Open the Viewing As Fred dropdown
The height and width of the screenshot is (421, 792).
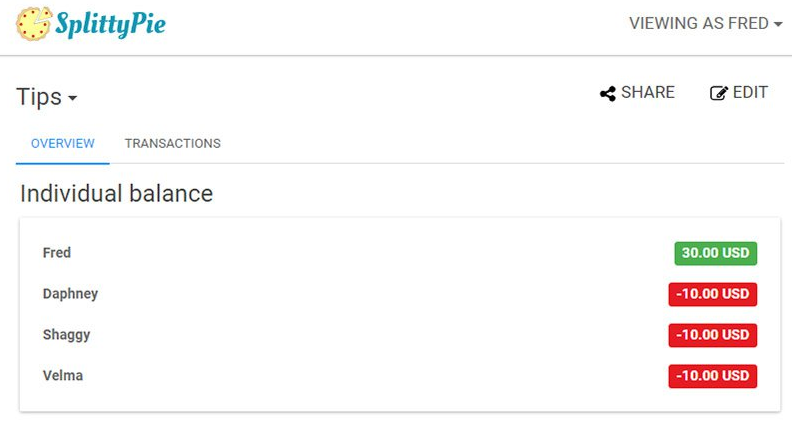(x=704, y=23)
